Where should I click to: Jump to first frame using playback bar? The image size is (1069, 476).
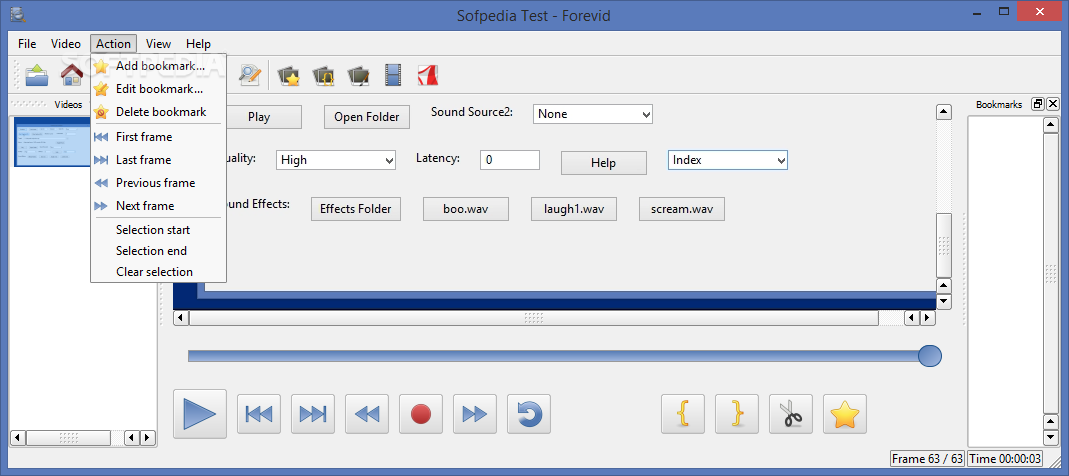click(x=258, y=414)
